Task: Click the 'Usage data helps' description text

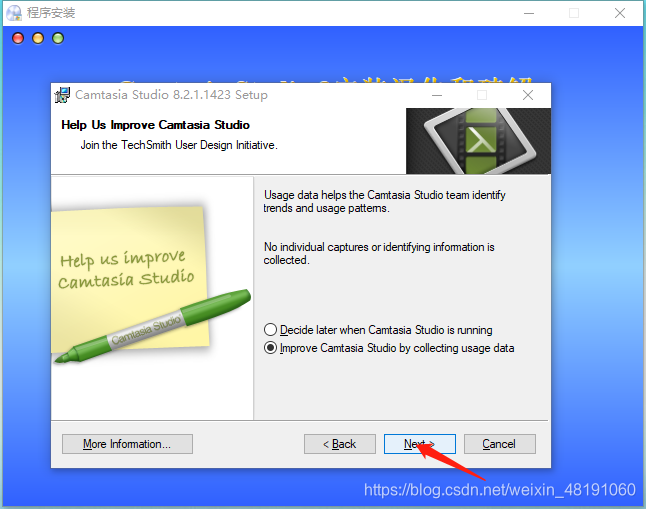Action: click(384, 202)
